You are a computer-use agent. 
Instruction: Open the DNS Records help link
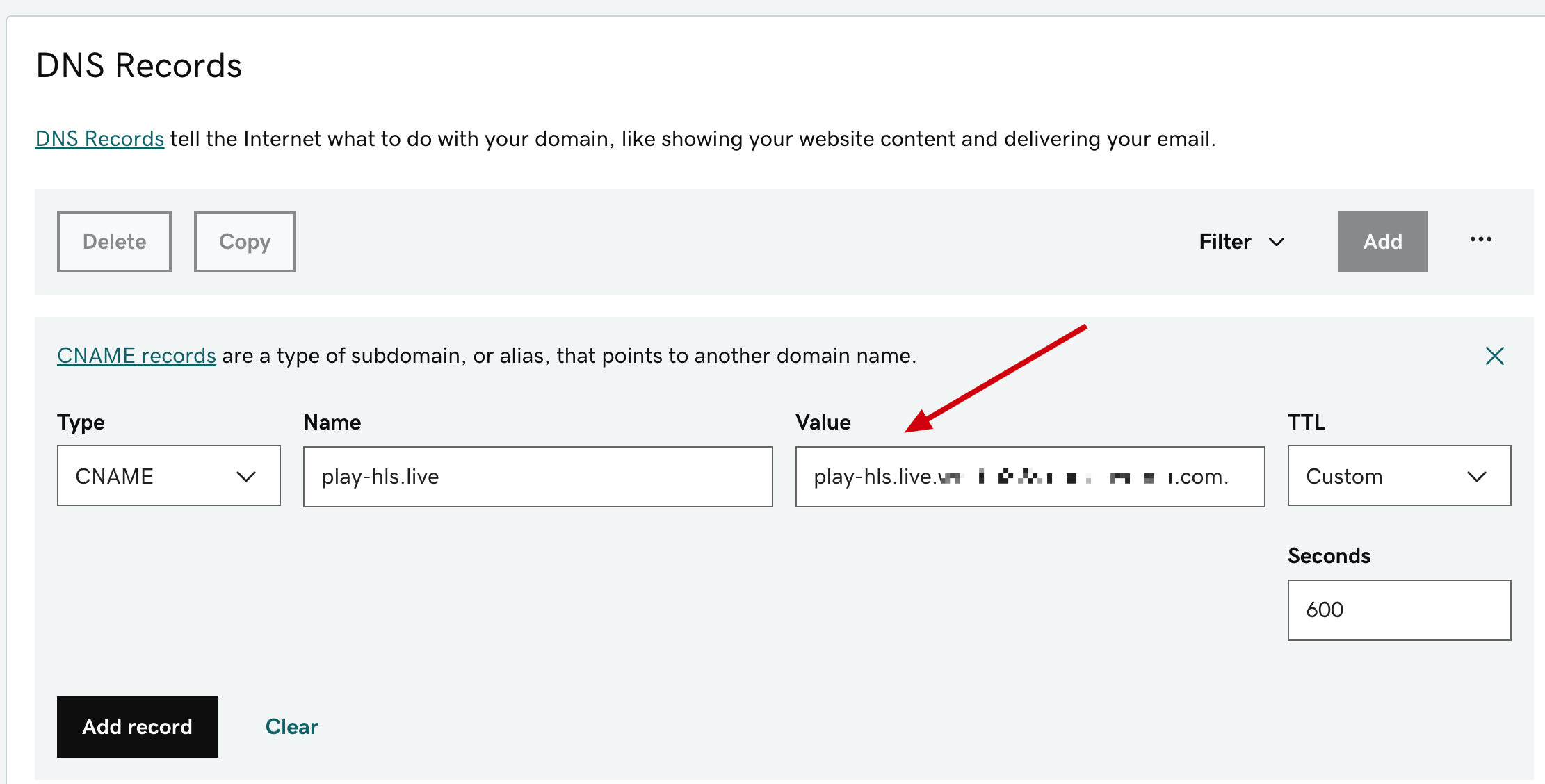(x=99, y=139)
